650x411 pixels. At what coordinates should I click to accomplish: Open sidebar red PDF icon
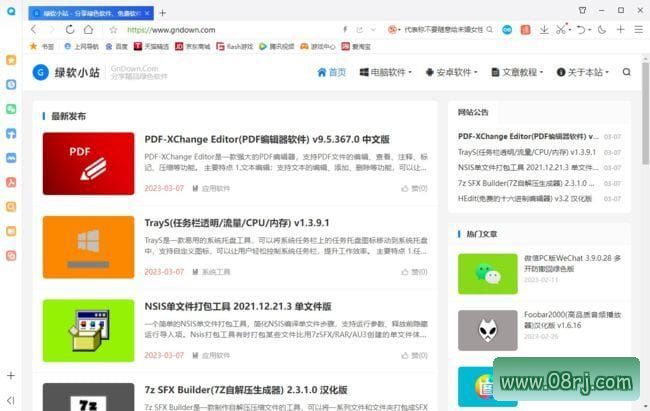tap(11, 182)
